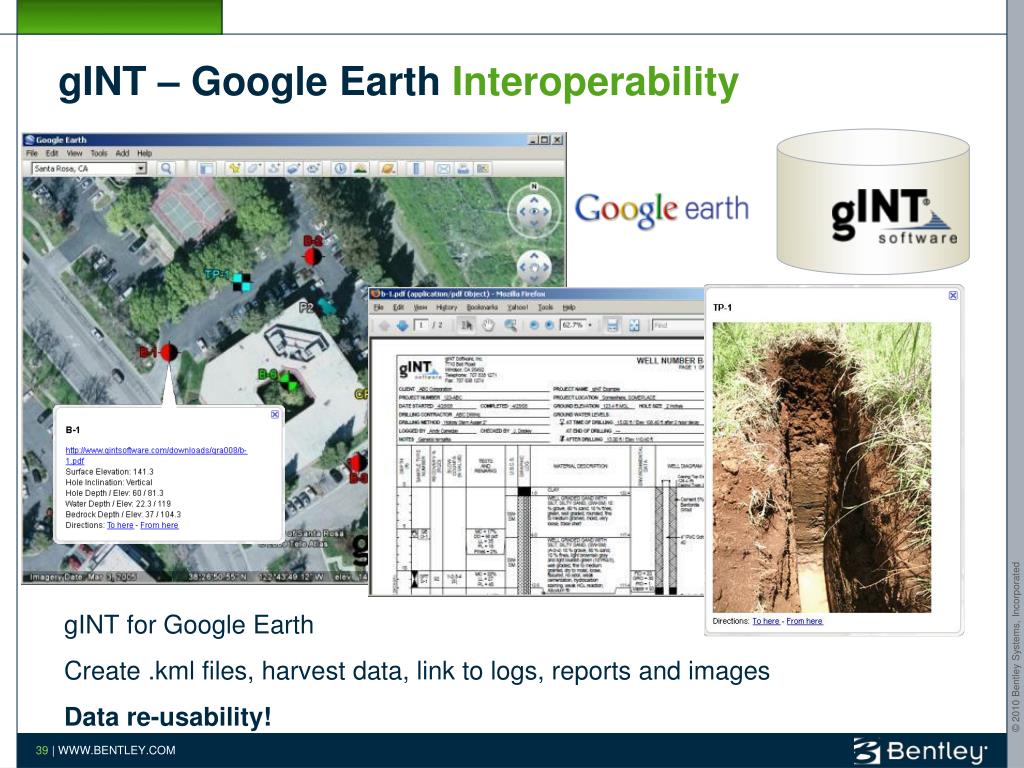Click 'Bedrock Depth / Elev: 37 / 104.3' text
The width and height of the screenshot is (1024, 768).
(123, 515)
